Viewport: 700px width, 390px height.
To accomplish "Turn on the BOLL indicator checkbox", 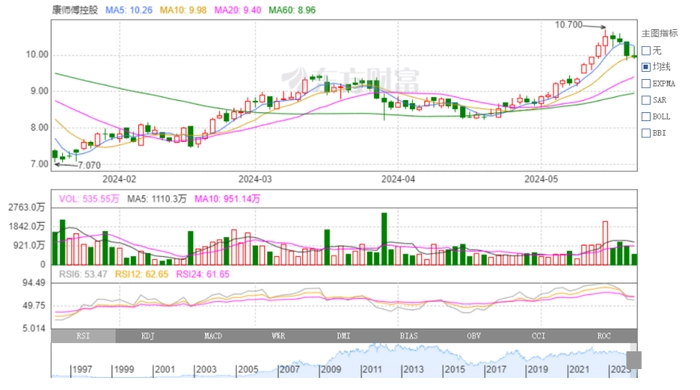I will tap(646, 116).
